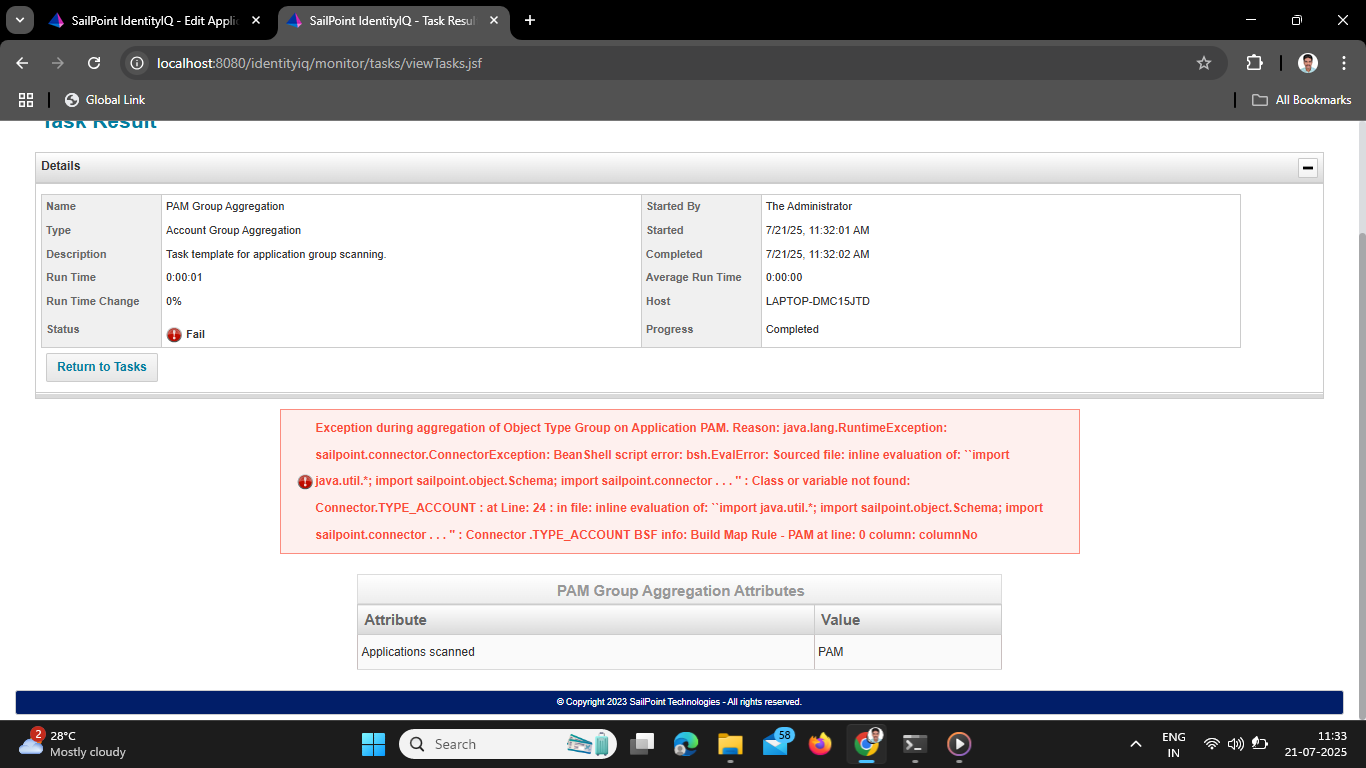
Task: Open the Chrome profile avatar
Action: tap(1308, 63)
